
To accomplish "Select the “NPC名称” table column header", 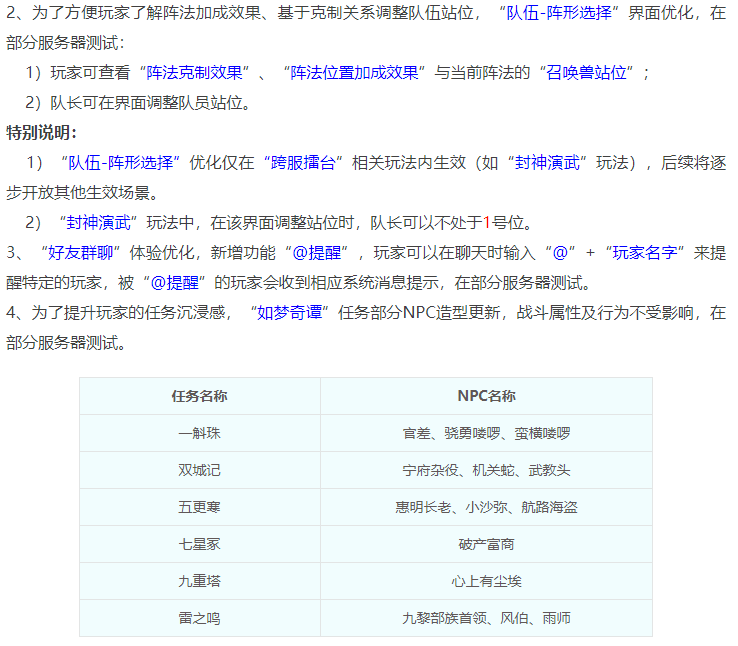I will click(486, 396).
